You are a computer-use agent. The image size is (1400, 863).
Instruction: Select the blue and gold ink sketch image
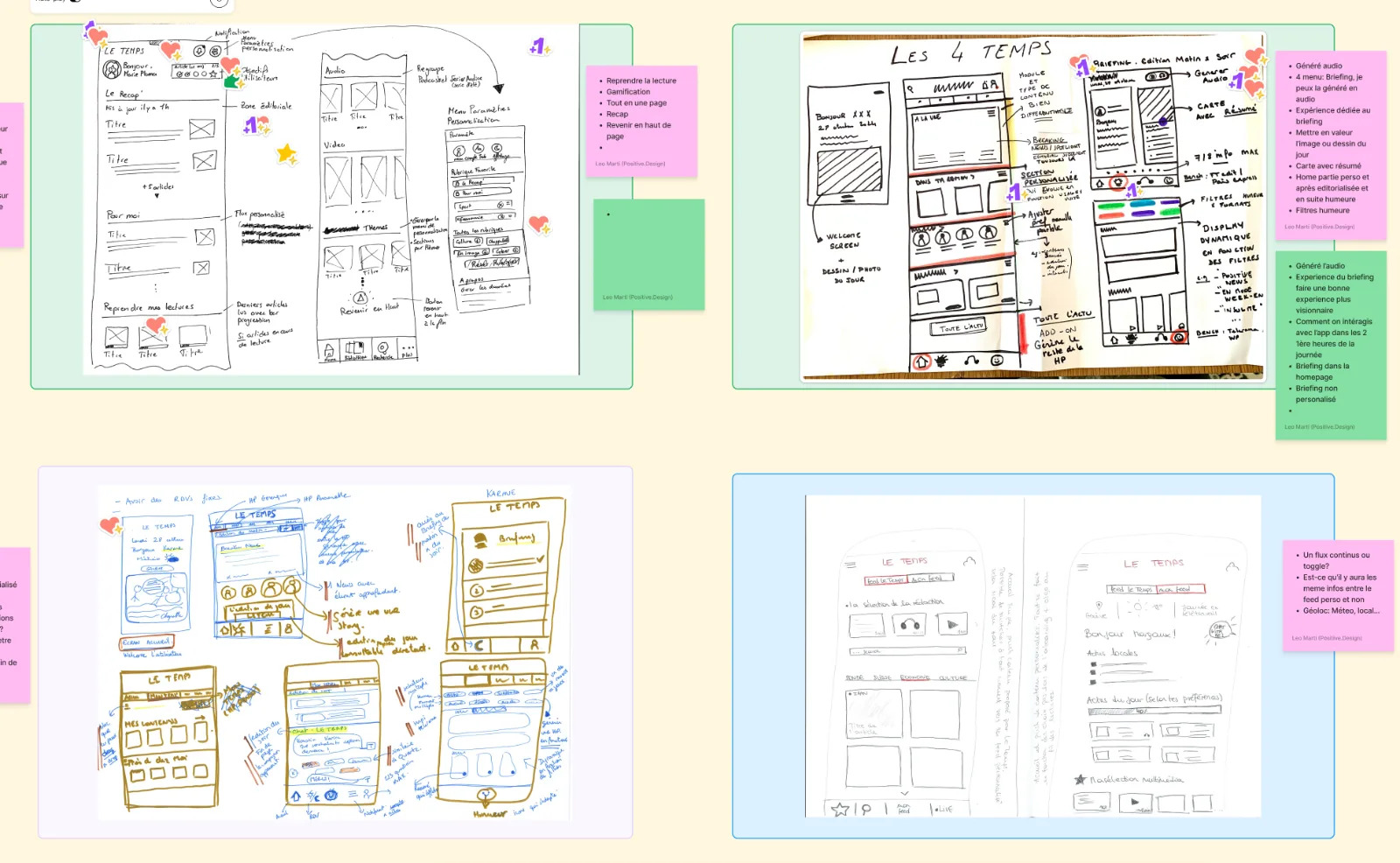334,653
